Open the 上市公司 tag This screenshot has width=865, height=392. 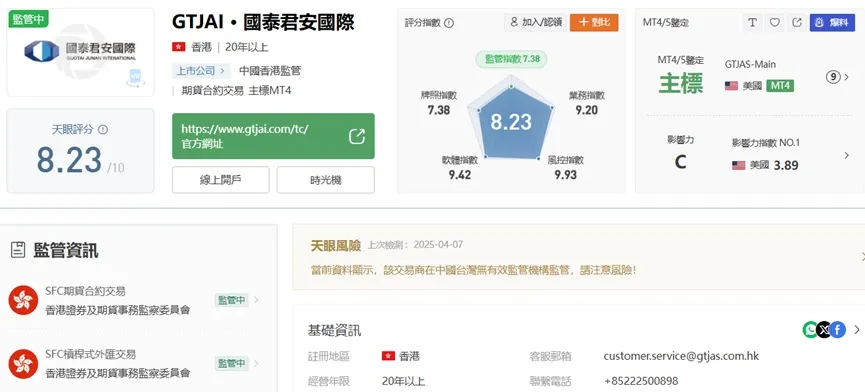(x=201, y=71)
